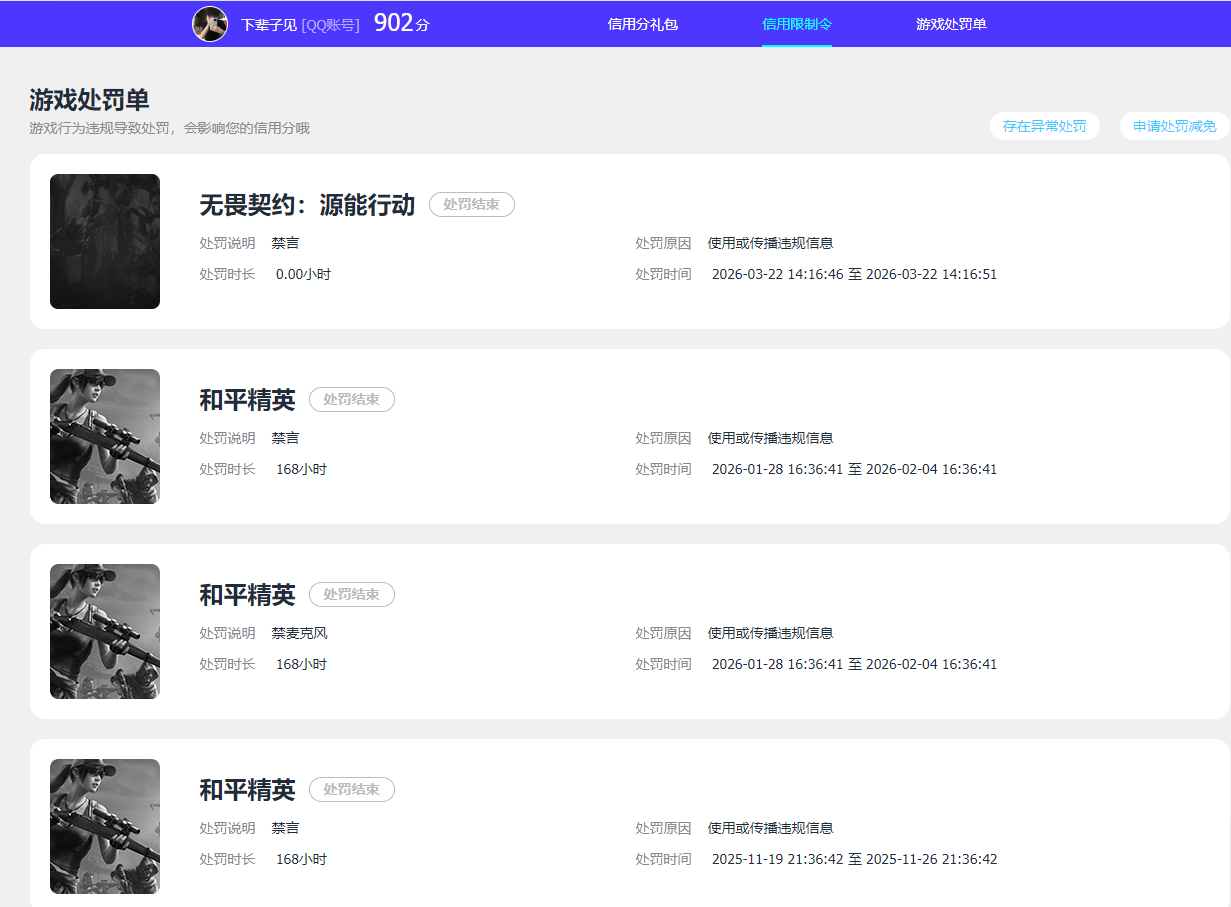Click the 处罚结束 badge on 无畏契约
The height and width of the screenshot is (907, 1231).
(x=471, y=204)
